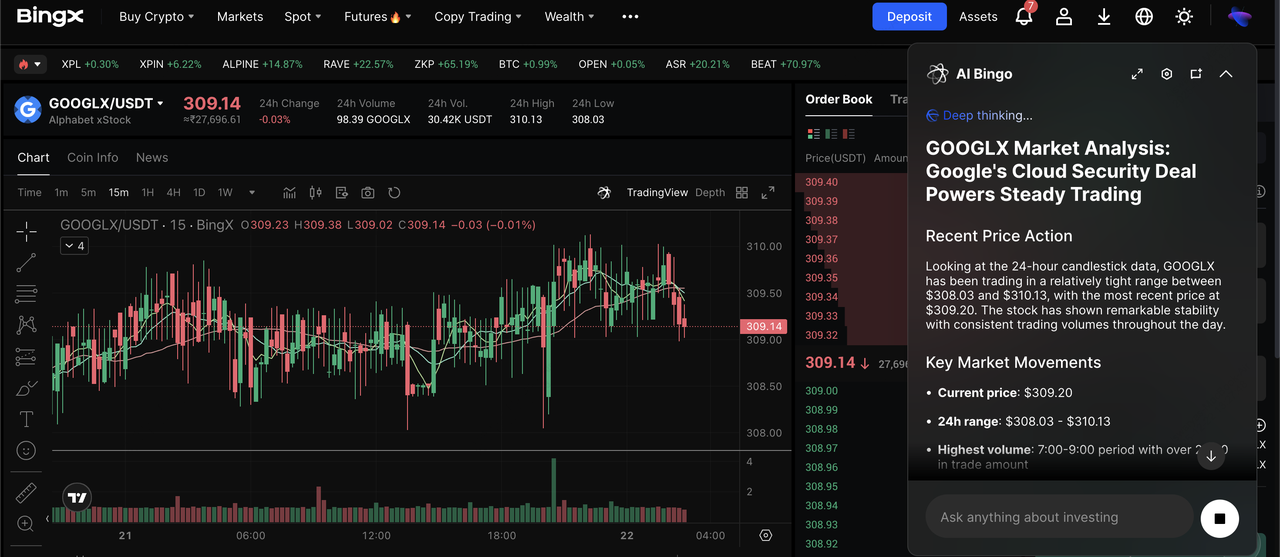This screenshot has width=1280, height=557.
Task: Open the chart indicators icon
Action: point(290,193)
